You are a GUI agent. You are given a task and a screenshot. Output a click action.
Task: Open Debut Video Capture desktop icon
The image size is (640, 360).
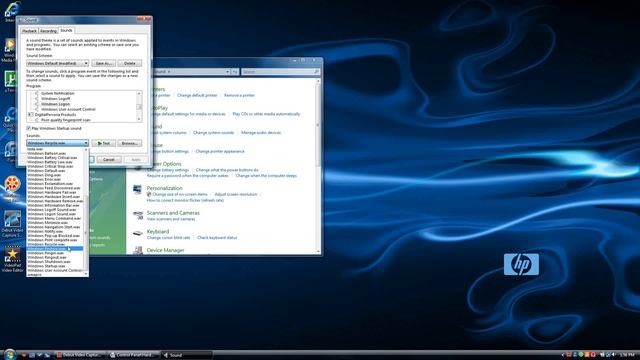pyautogui.click(x=12, y=224)
